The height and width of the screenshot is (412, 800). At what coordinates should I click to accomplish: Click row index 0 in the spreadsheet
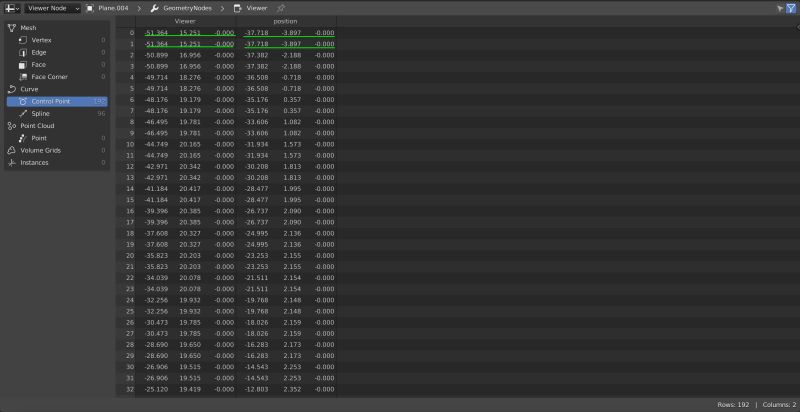[x=132, y=33]
